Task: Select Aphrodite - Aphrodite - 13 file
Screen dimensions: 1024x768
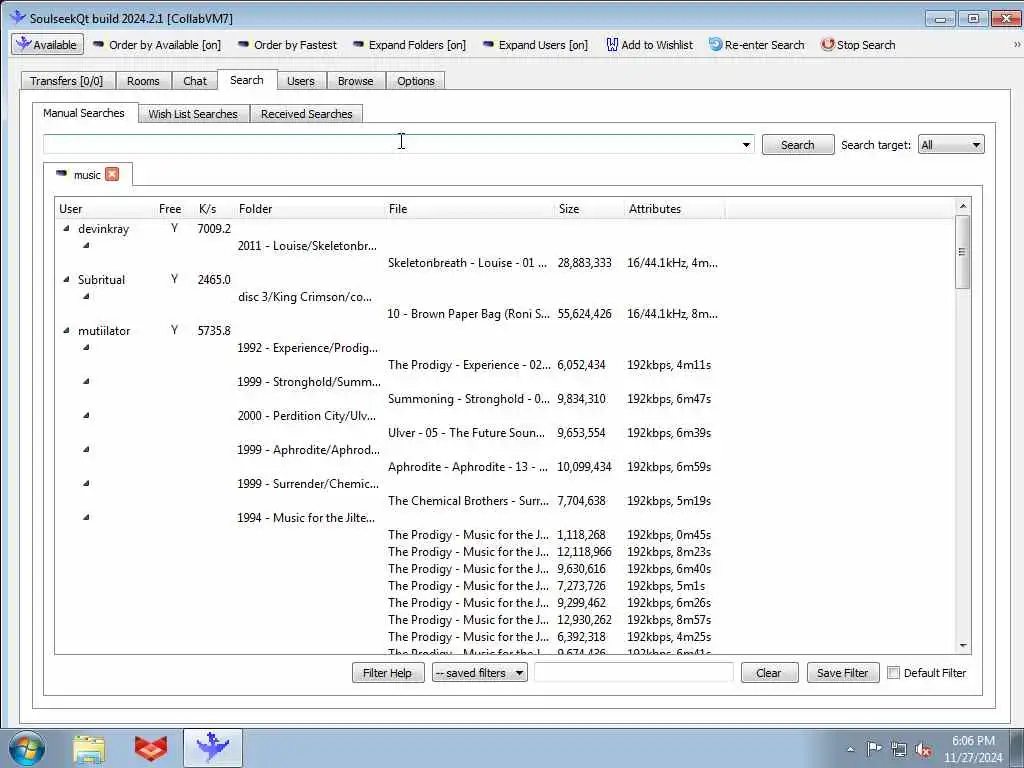Action: 467,466
